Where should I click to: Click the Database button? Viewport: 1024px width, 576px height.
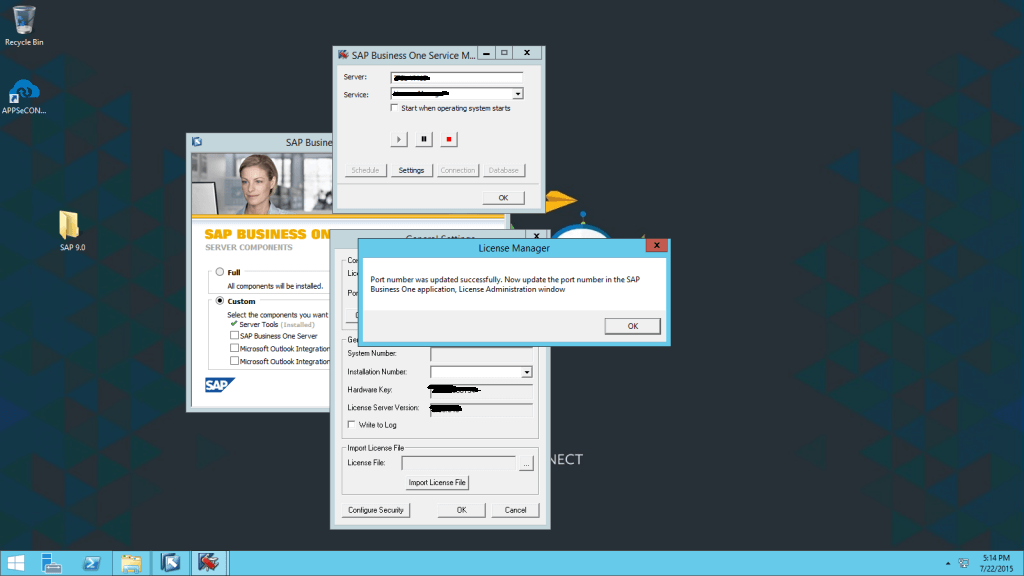(x=504, y=170)
